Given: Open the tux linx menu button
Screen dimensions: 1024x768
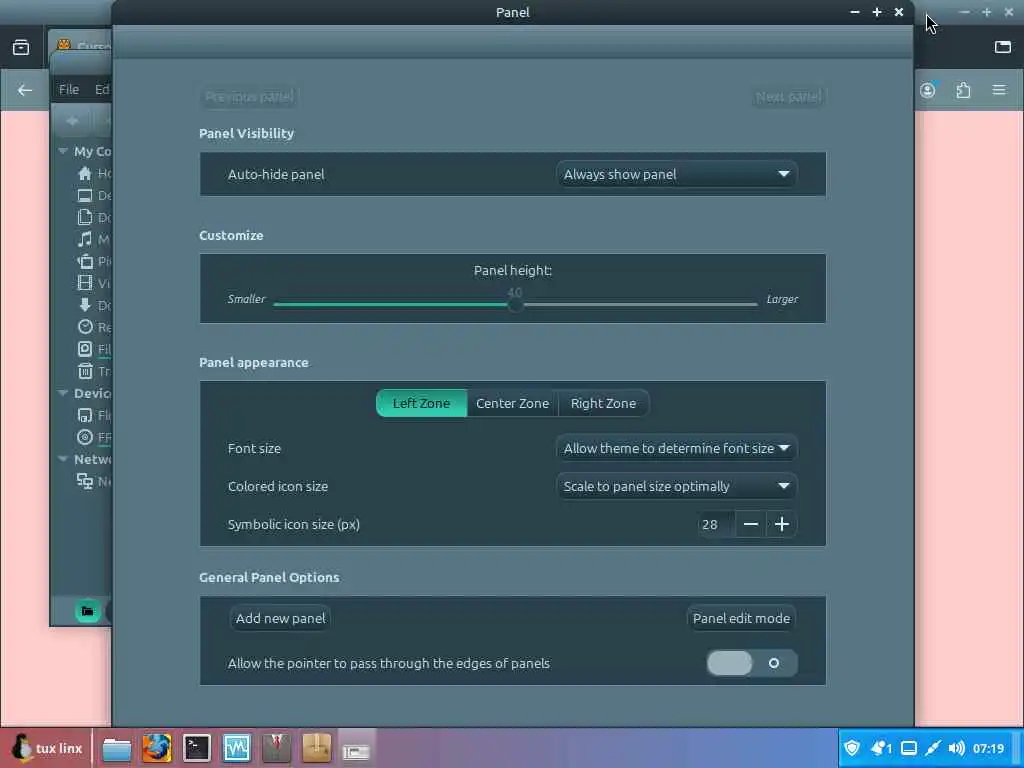Looking at the screenshot, I should coord(47,748).
